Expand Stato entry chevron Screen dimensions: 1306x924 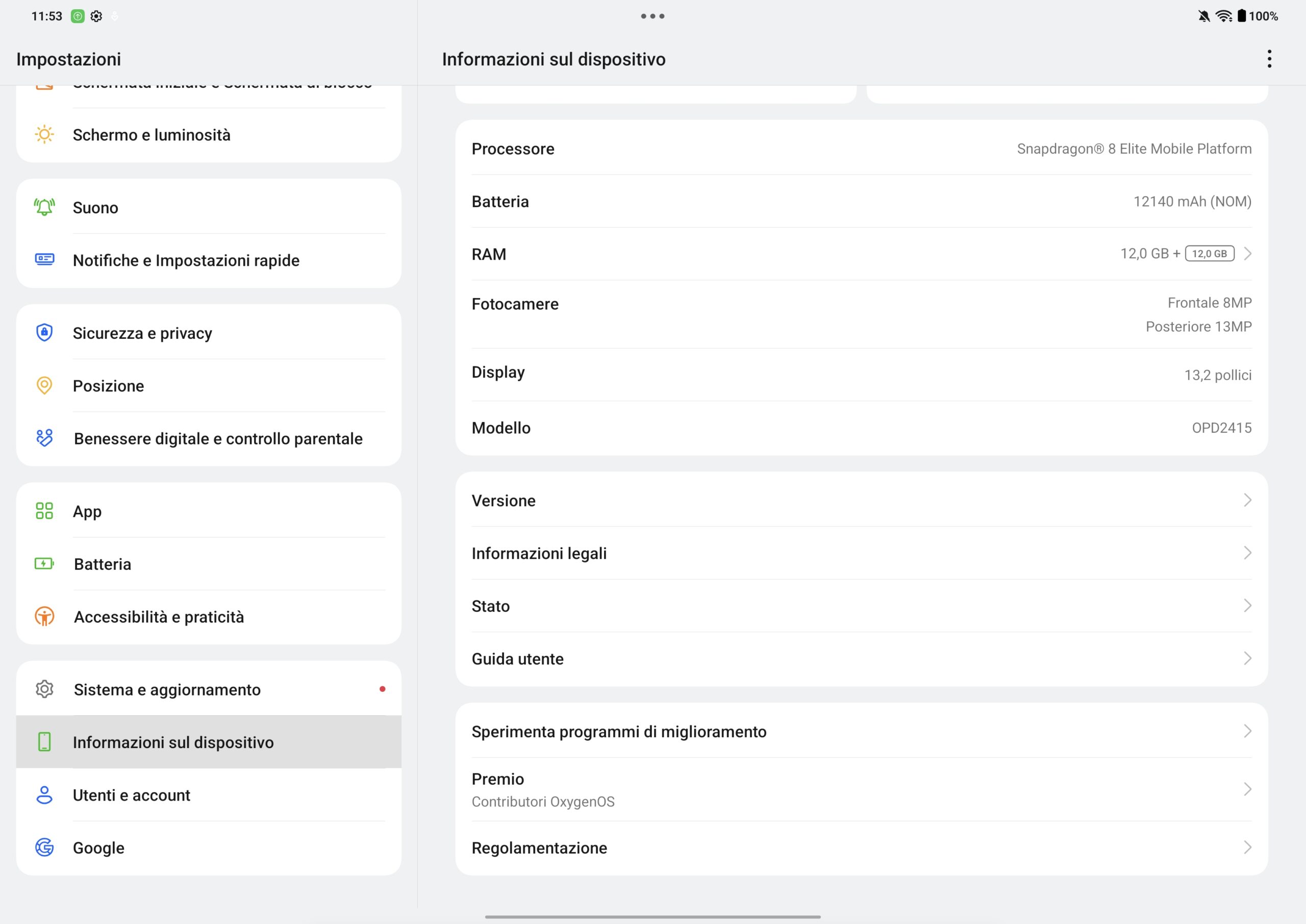[1247, 606]
